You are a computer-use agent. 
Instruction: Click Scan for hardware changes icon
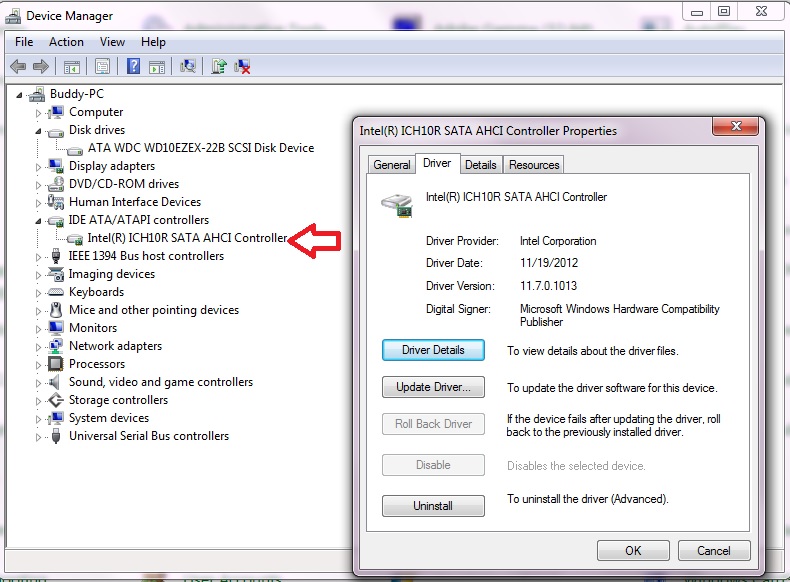(187, 66)
